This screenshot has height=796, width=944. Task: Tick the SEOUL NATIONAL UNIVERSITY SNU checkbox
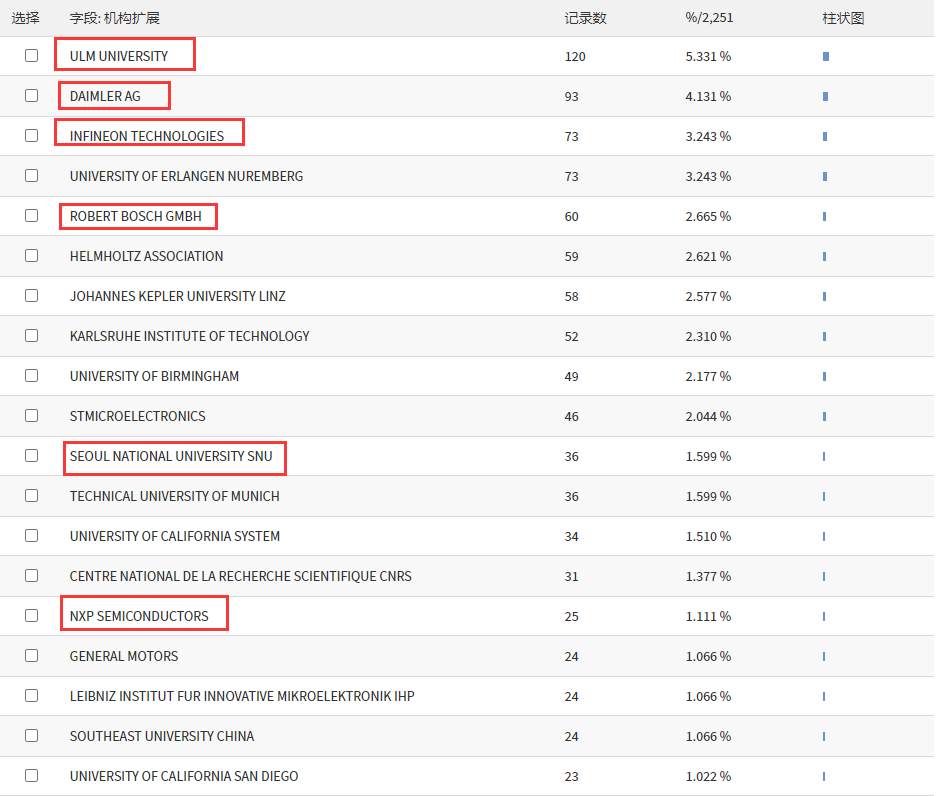pyautogui.click(x=31, y=456)
